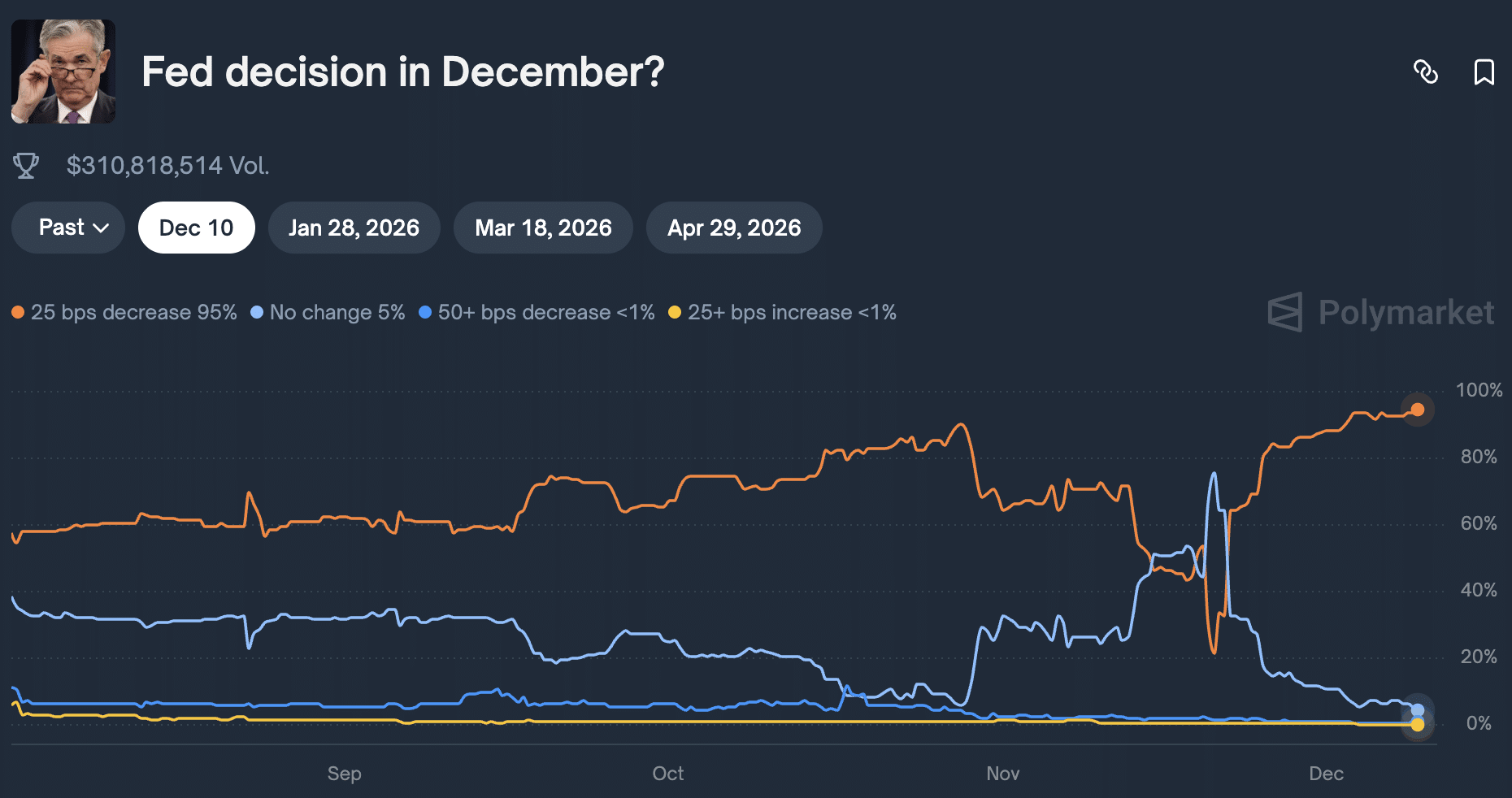Collapse the Past date selector
The height and width of the screenshot is (798, 1512).
67,228
